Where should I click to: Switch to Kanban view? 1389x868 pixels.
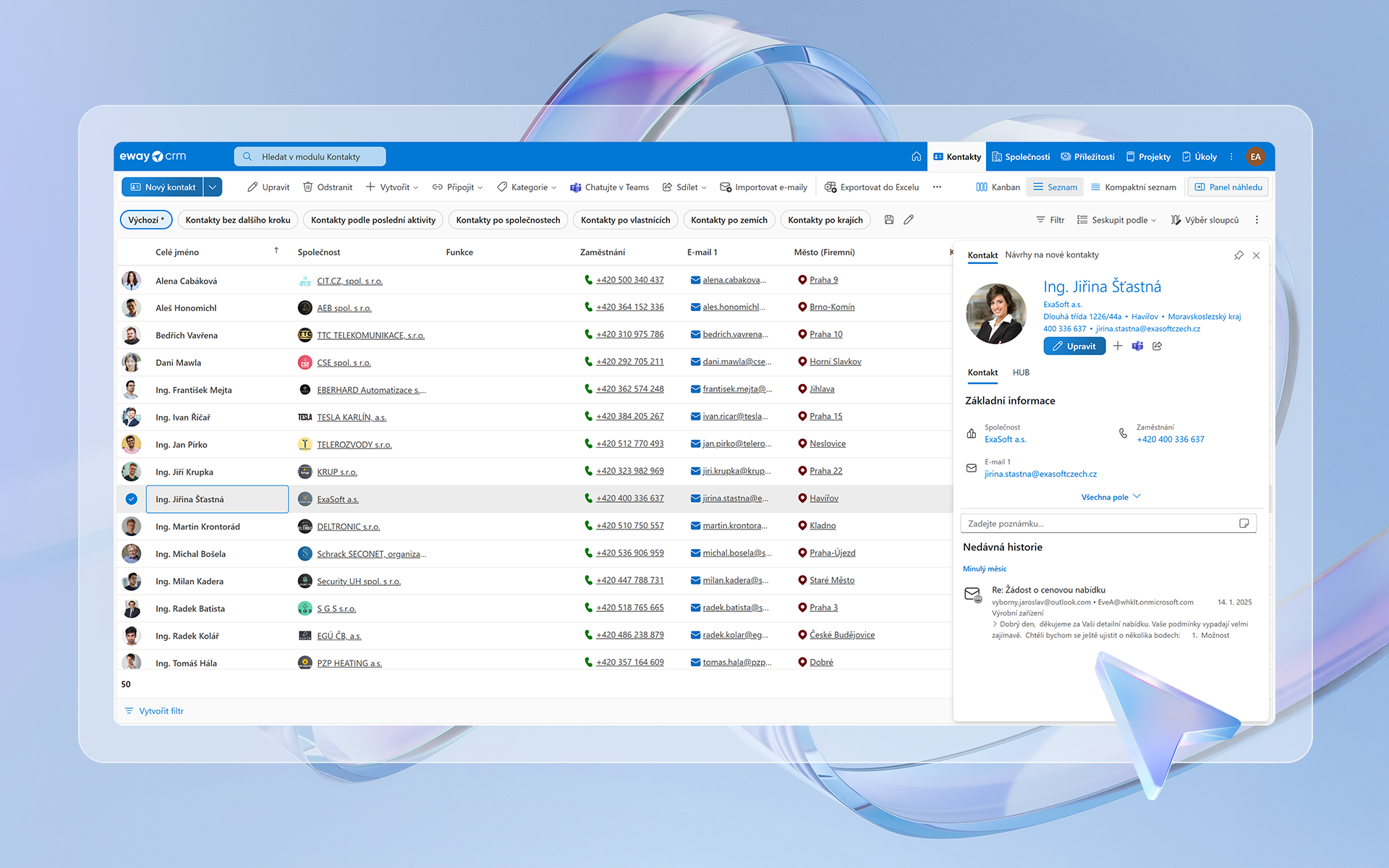[x=998, y=187]
